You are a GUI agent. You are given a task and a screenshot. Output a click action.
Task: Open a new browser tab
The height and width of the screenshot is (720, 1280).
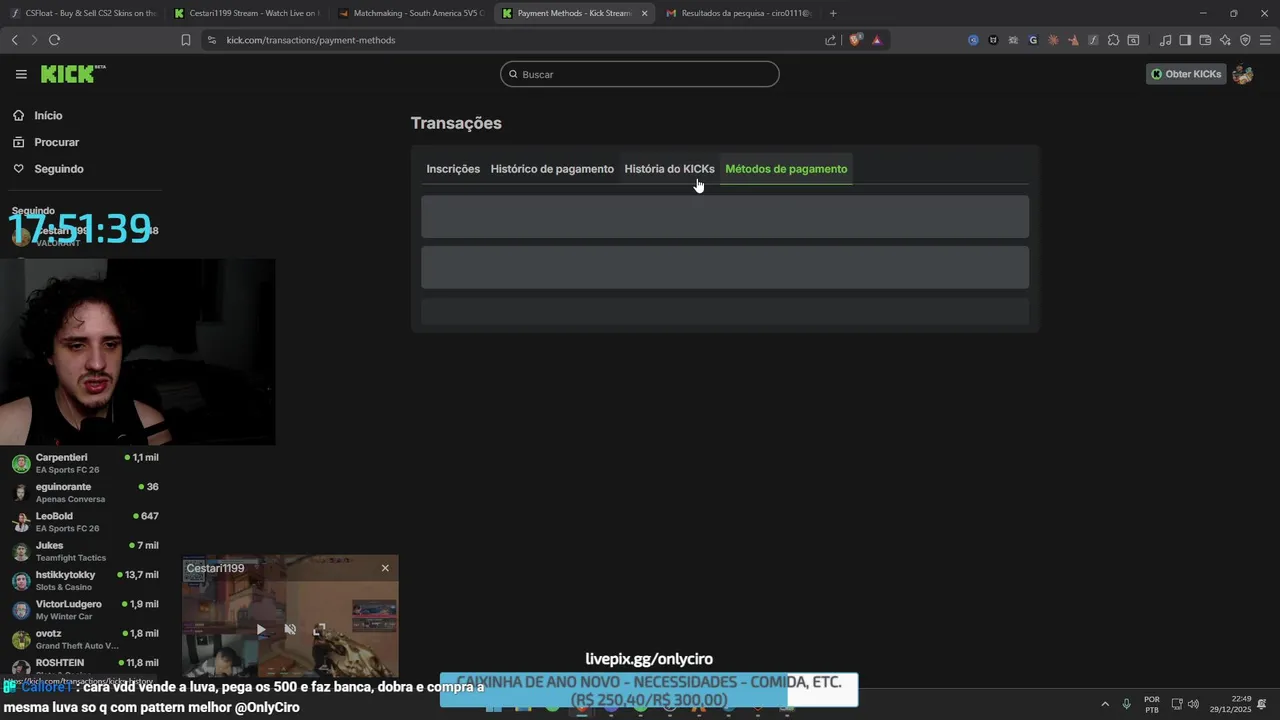[833, 13]
